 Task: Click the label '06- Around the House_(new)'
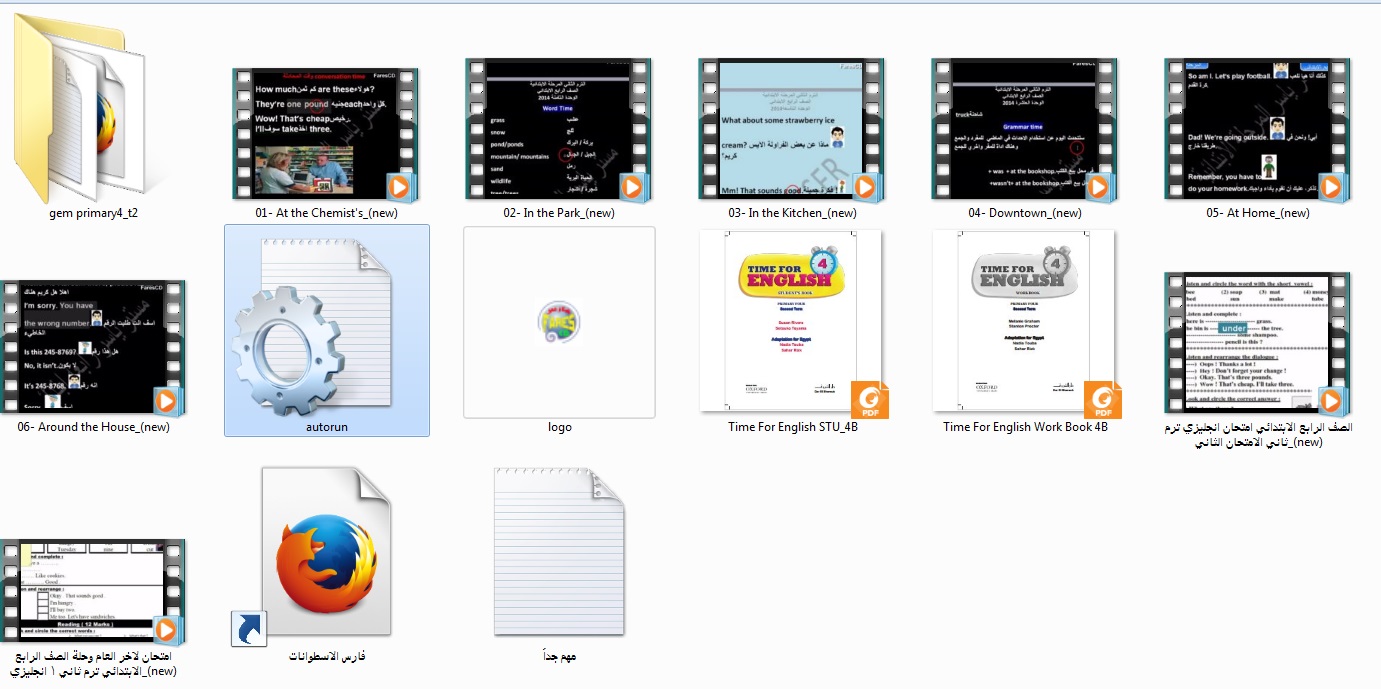pos(94,427)
